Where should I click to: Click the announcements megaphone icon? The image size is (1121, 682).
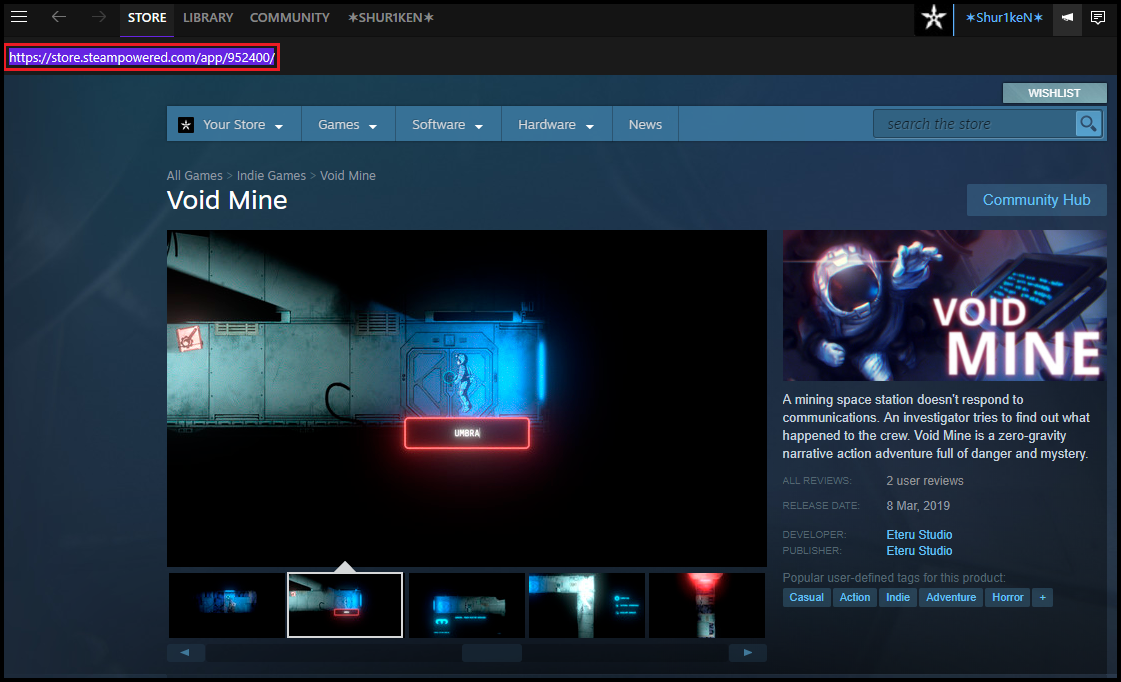1068,18
